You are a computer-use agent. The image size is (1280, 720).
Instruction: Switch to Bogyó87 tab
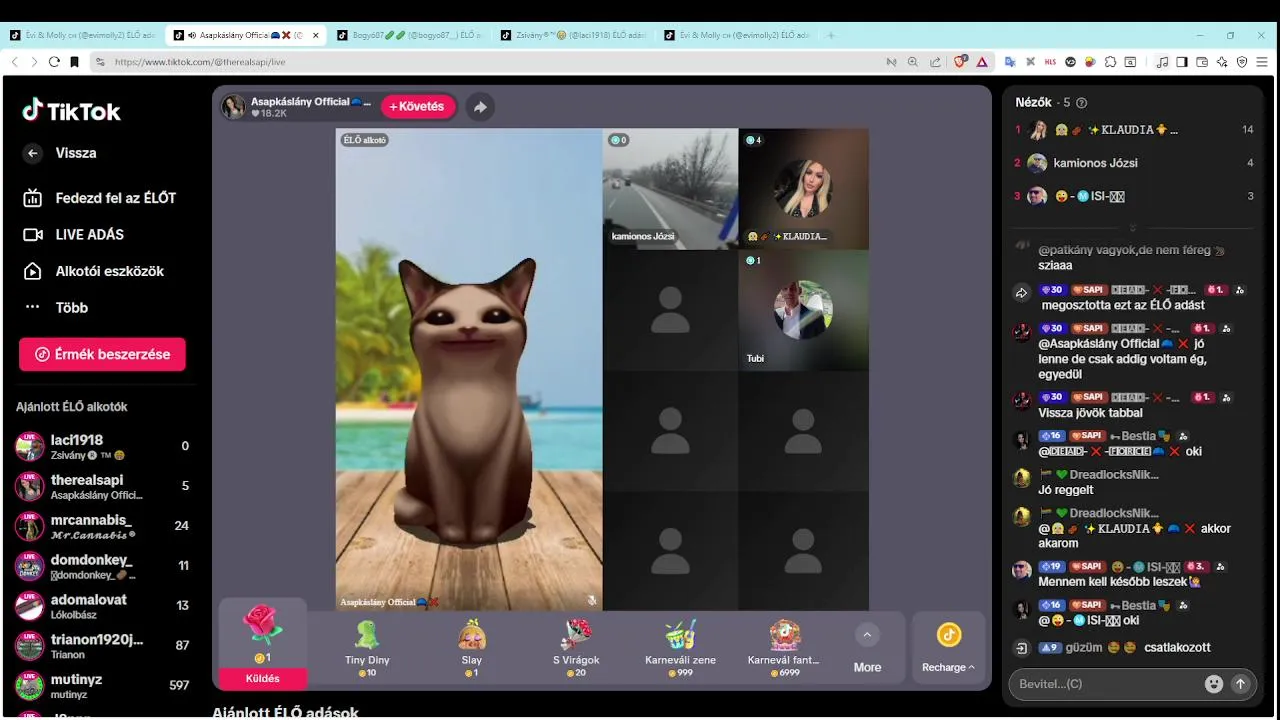(408, 35)
